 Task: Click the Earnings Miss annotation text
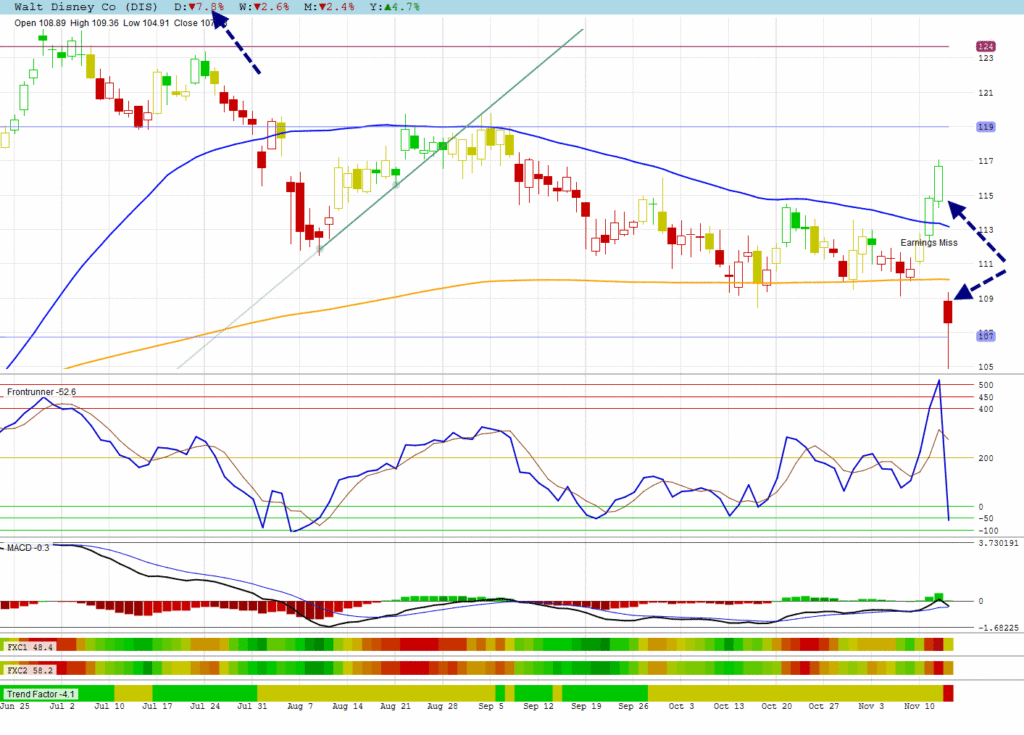928,243
